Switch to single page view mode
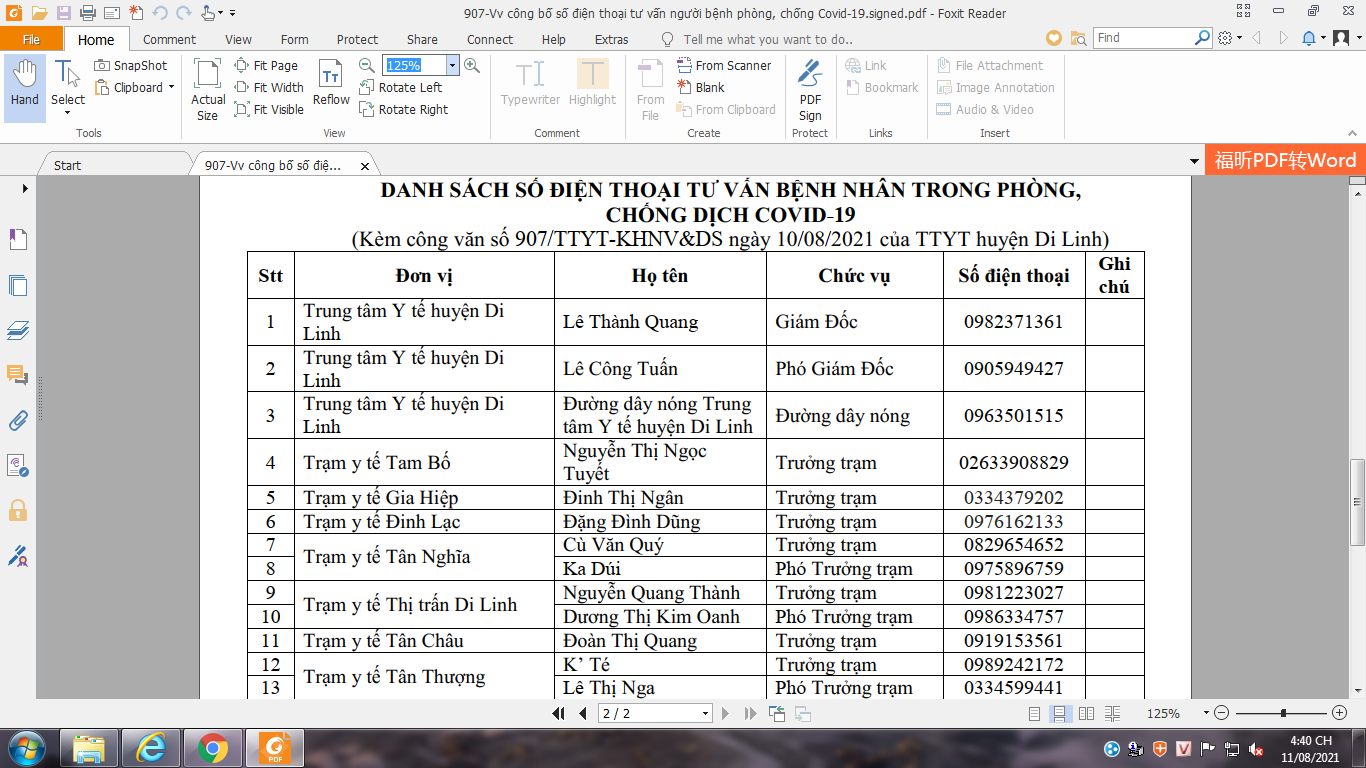The width and height of the screenshot is (1366, 768). 1035,713
